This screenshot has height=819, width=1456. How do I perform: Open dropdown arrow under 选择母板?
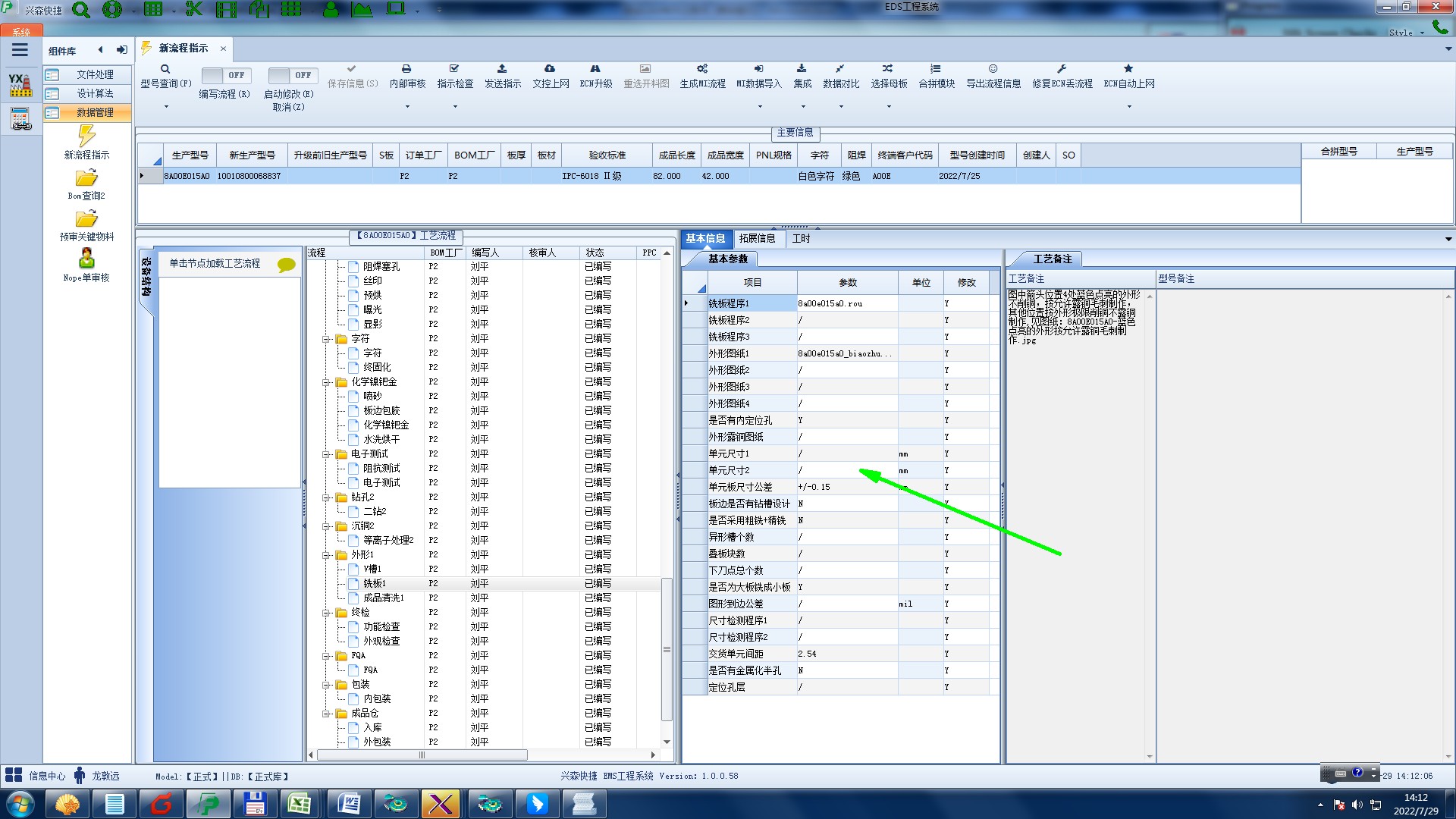(x=889, y=106)
